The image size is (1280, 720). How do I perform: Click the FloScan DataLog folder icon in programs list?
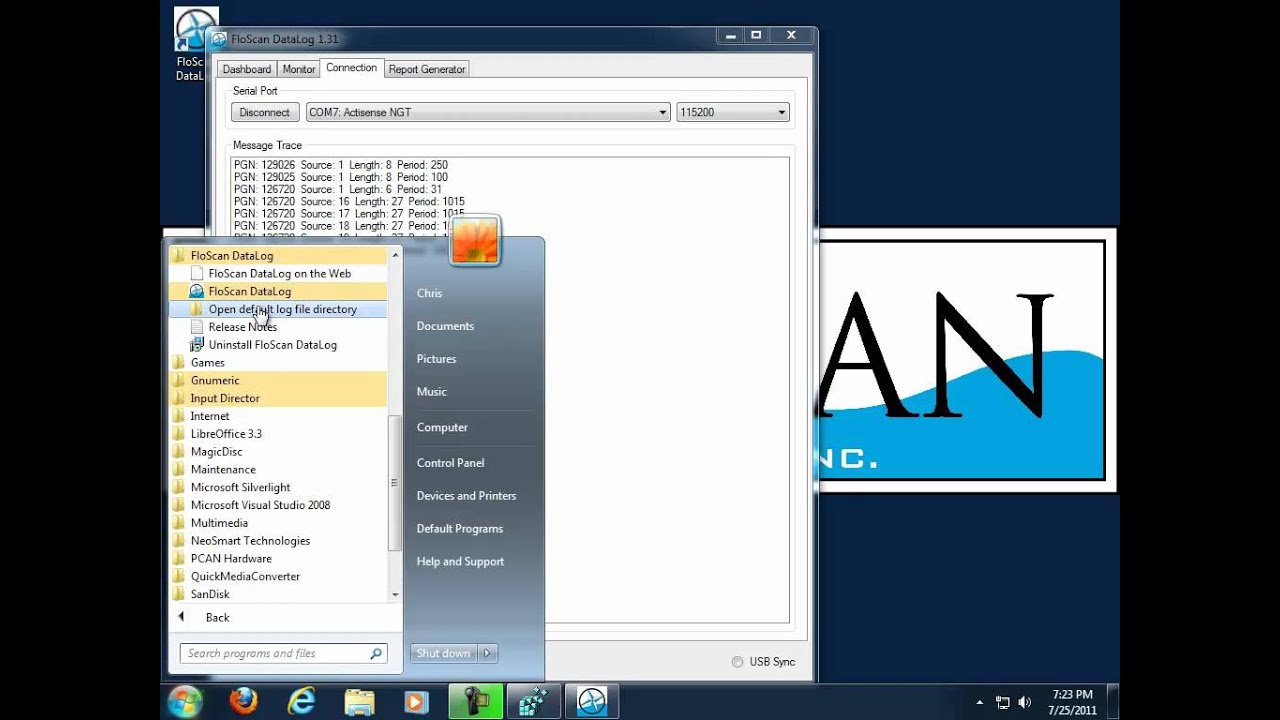click(x=179, y=256)
